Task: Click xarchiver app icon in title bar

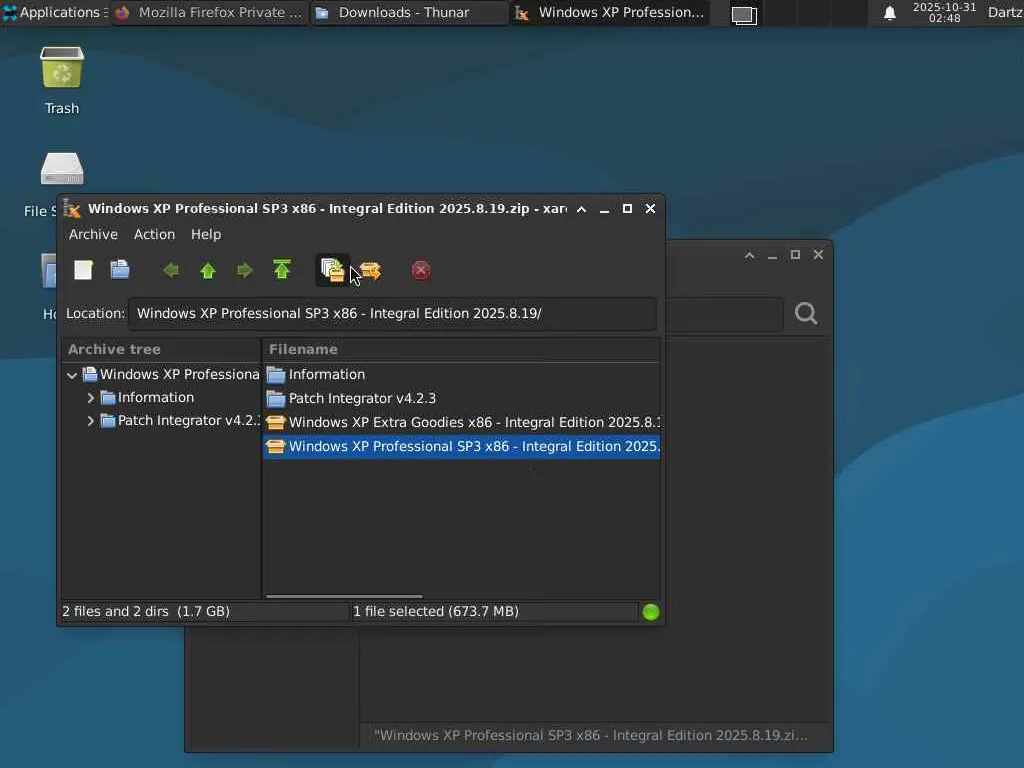Action: (72, 209)
